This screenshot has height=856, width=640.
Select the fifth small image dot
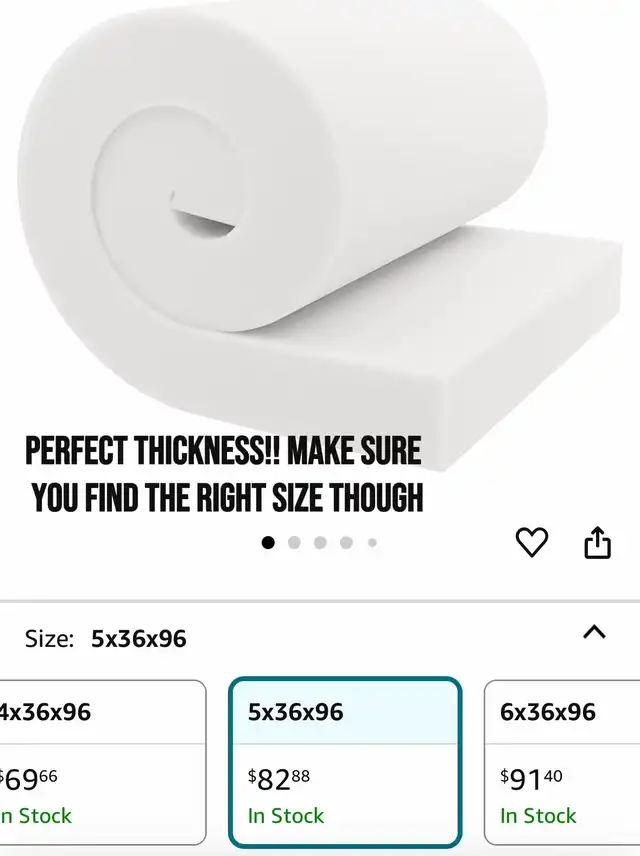click(x=372, y=543)
